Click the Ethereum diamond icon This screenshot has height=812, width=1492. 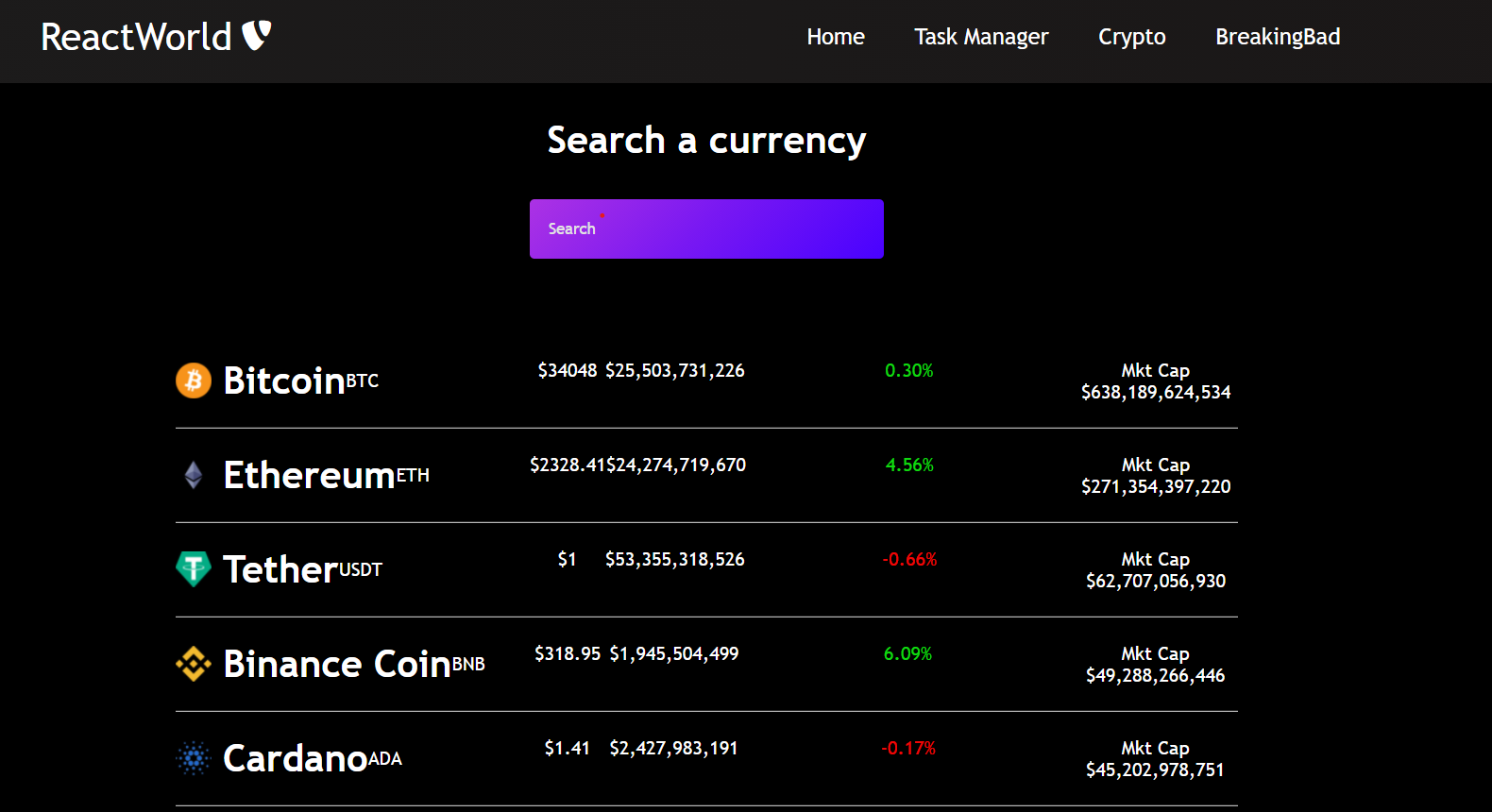point(194,475)
